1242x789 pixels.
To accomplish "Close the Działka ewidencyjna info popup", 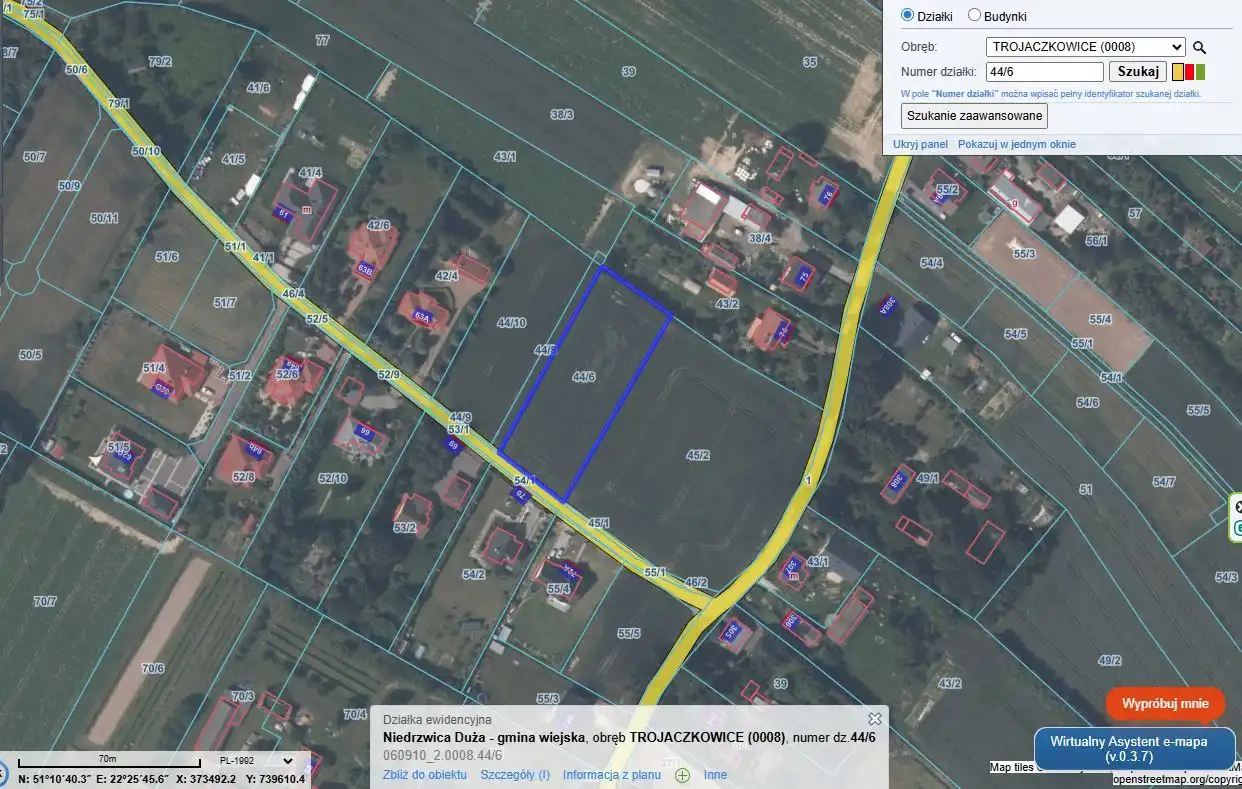I will pyautogui.click(x=875, y=719).
